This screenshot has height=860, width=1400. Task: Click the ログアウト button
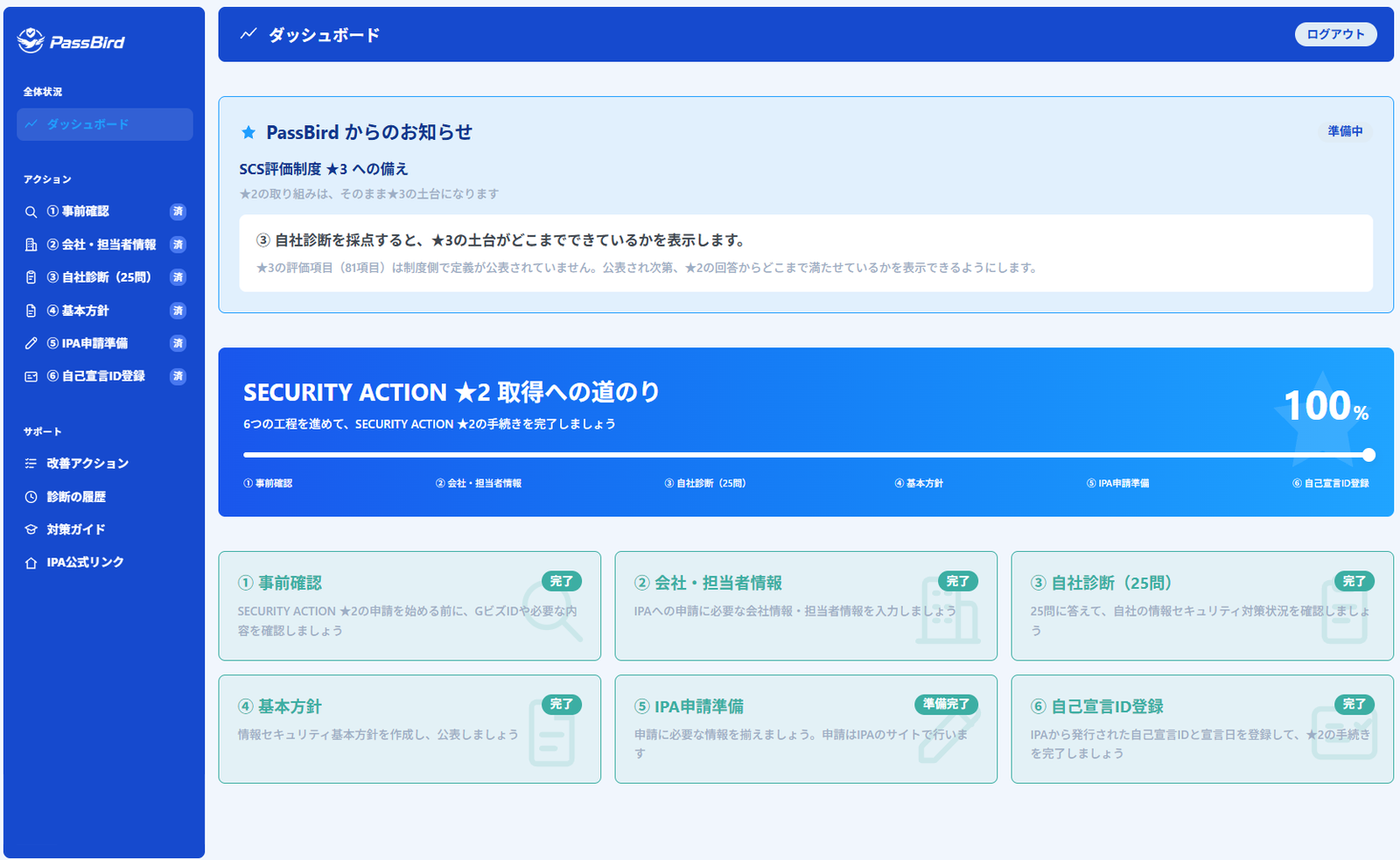[1335, 34]
